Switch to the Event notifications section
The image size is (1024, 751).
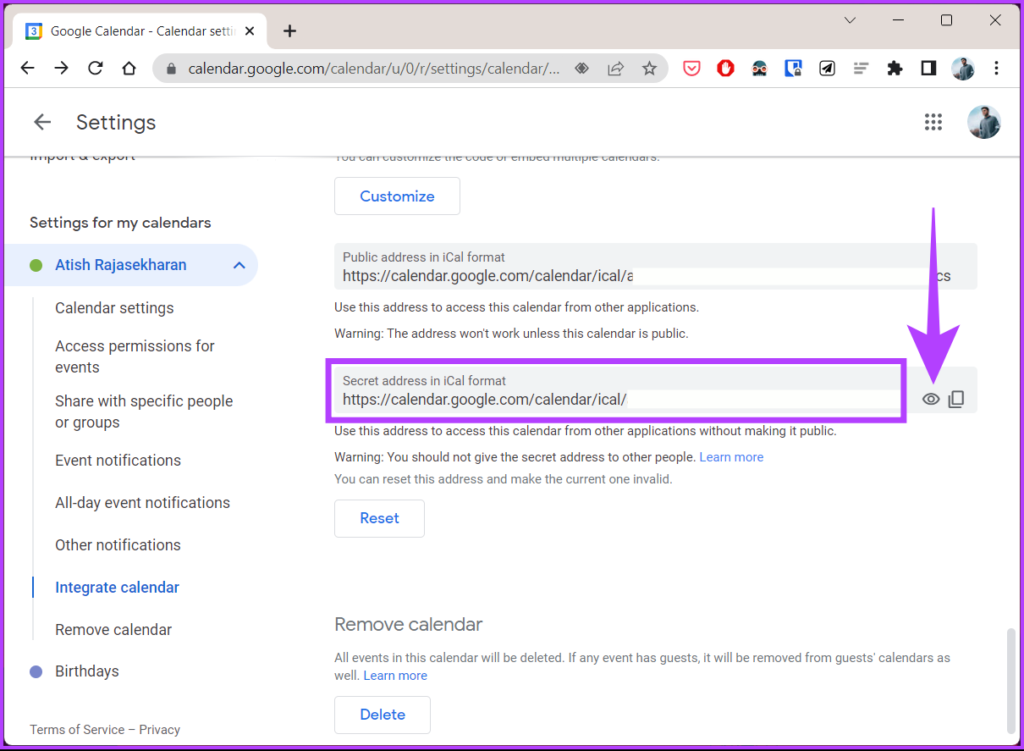118,461
